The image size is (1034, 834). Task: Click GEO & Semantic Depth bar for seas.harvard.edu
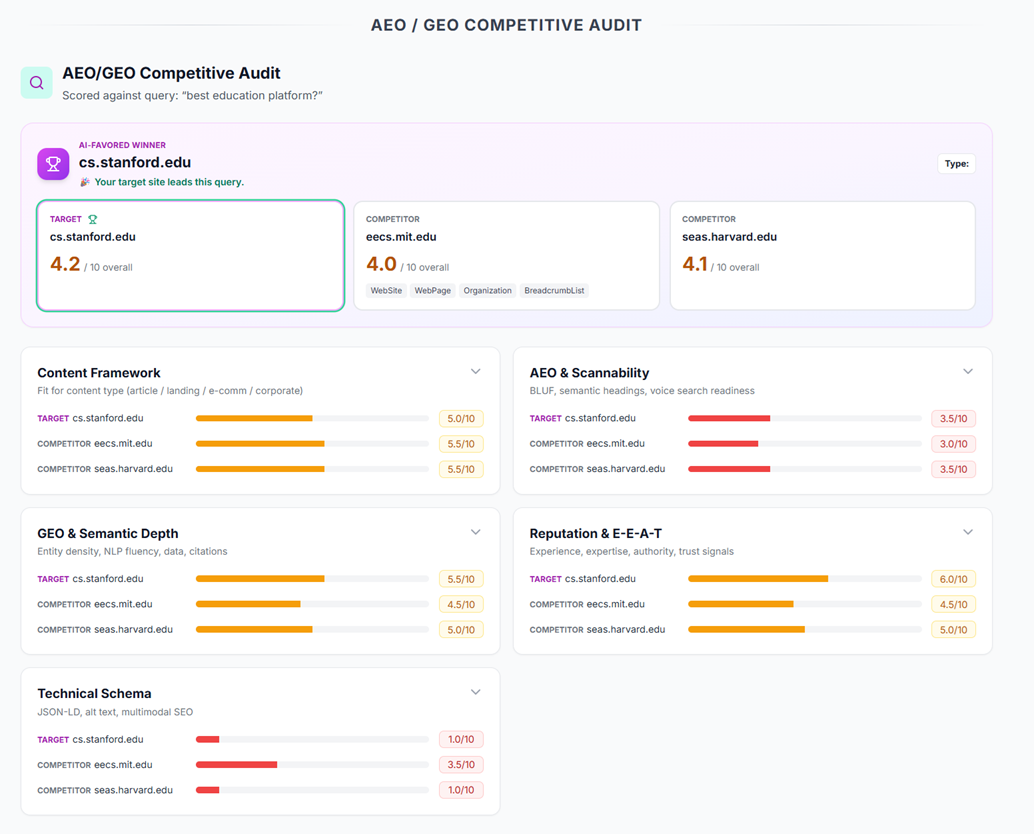313,630
